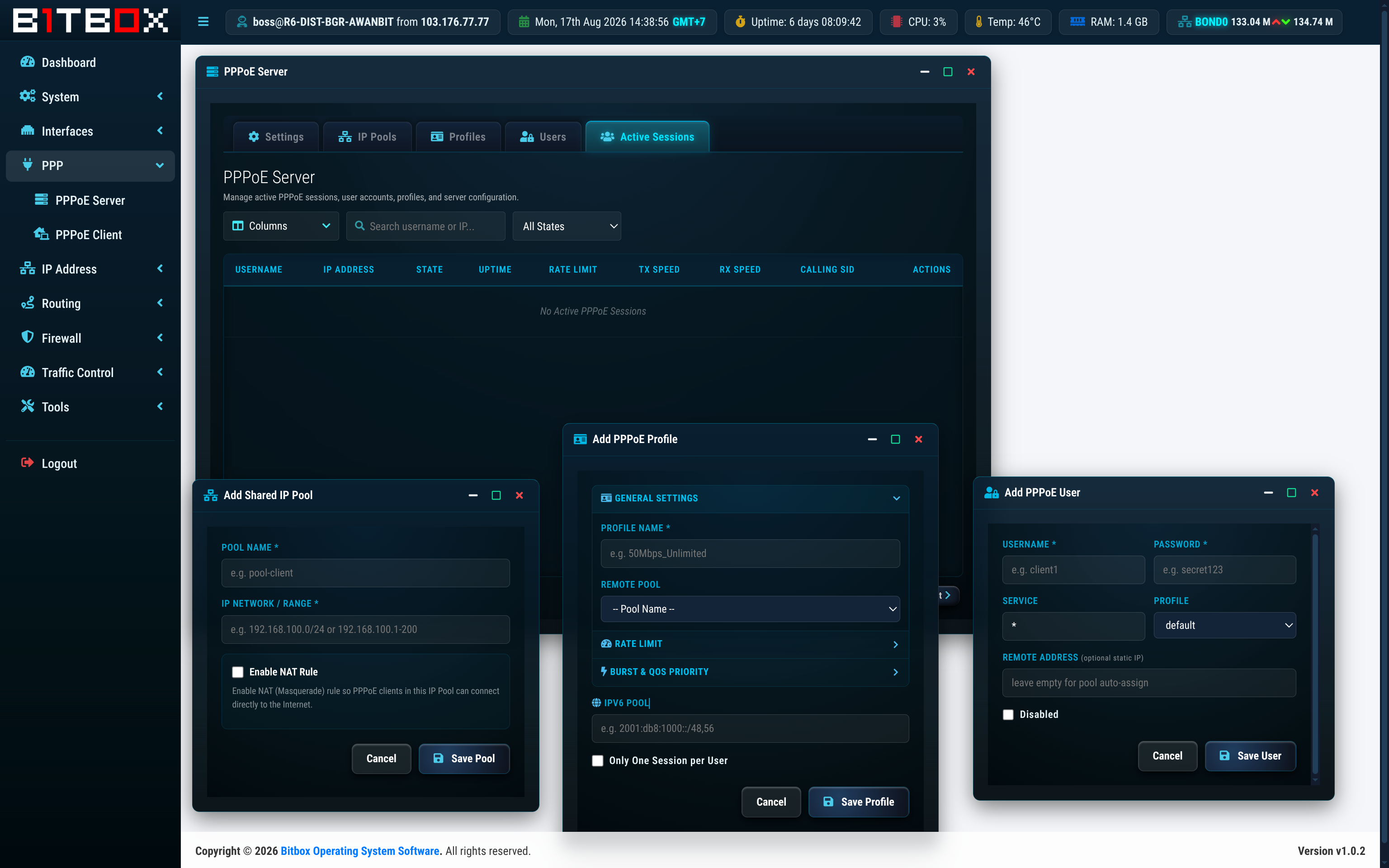Click the Traffic Control gauge icon
1389x868 pixels.
[28, 372]
